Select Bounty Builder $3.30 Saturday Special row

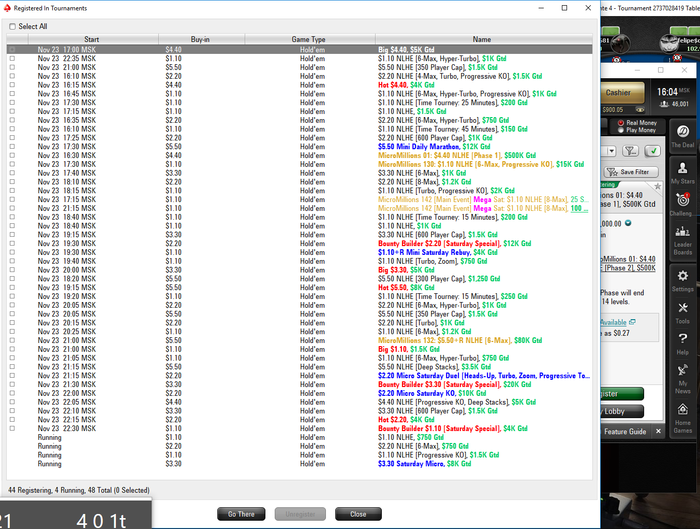click(x=299, y=384)
